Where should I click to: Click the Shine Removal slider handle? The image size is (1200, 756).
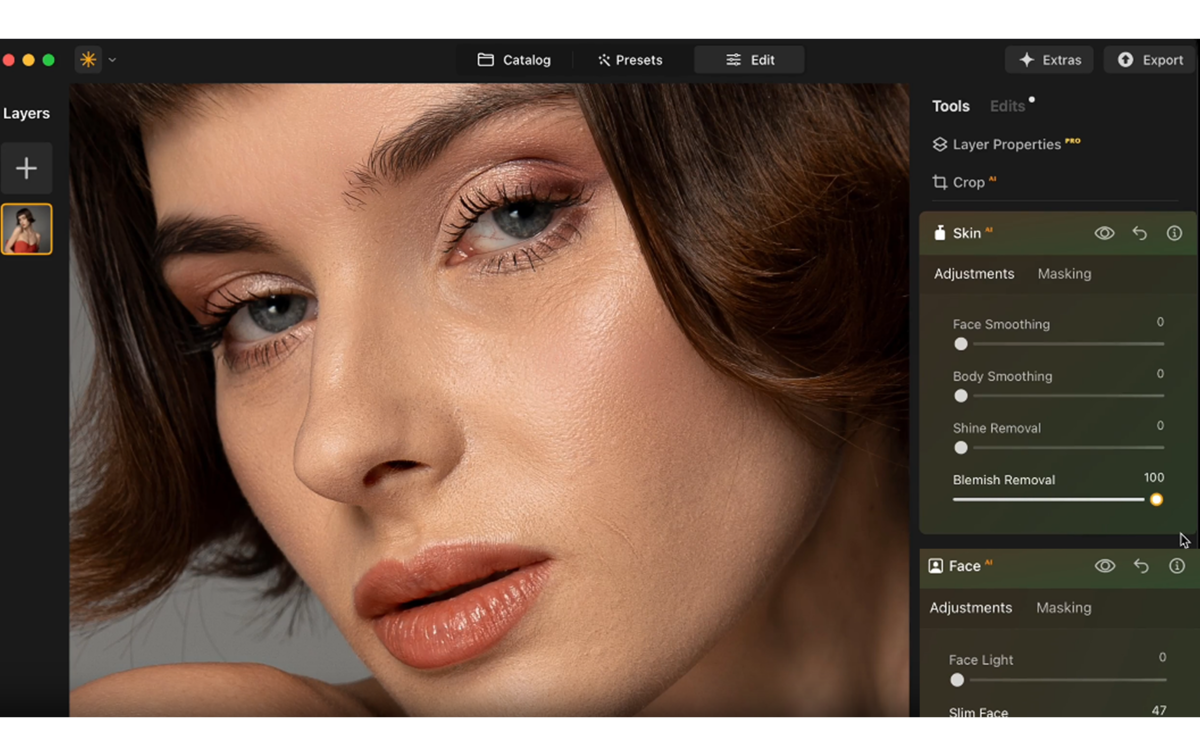pos(961,448)
